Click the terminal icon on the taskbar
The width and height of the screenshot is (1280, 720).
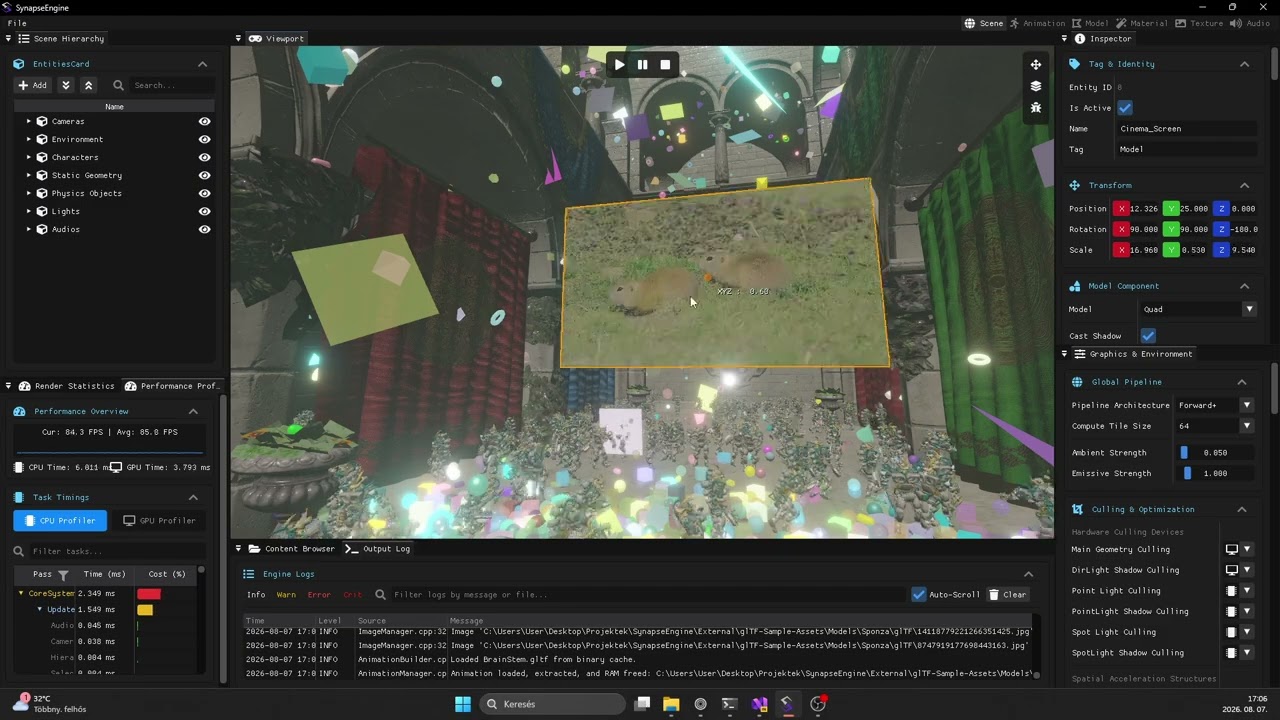[729, 704]
